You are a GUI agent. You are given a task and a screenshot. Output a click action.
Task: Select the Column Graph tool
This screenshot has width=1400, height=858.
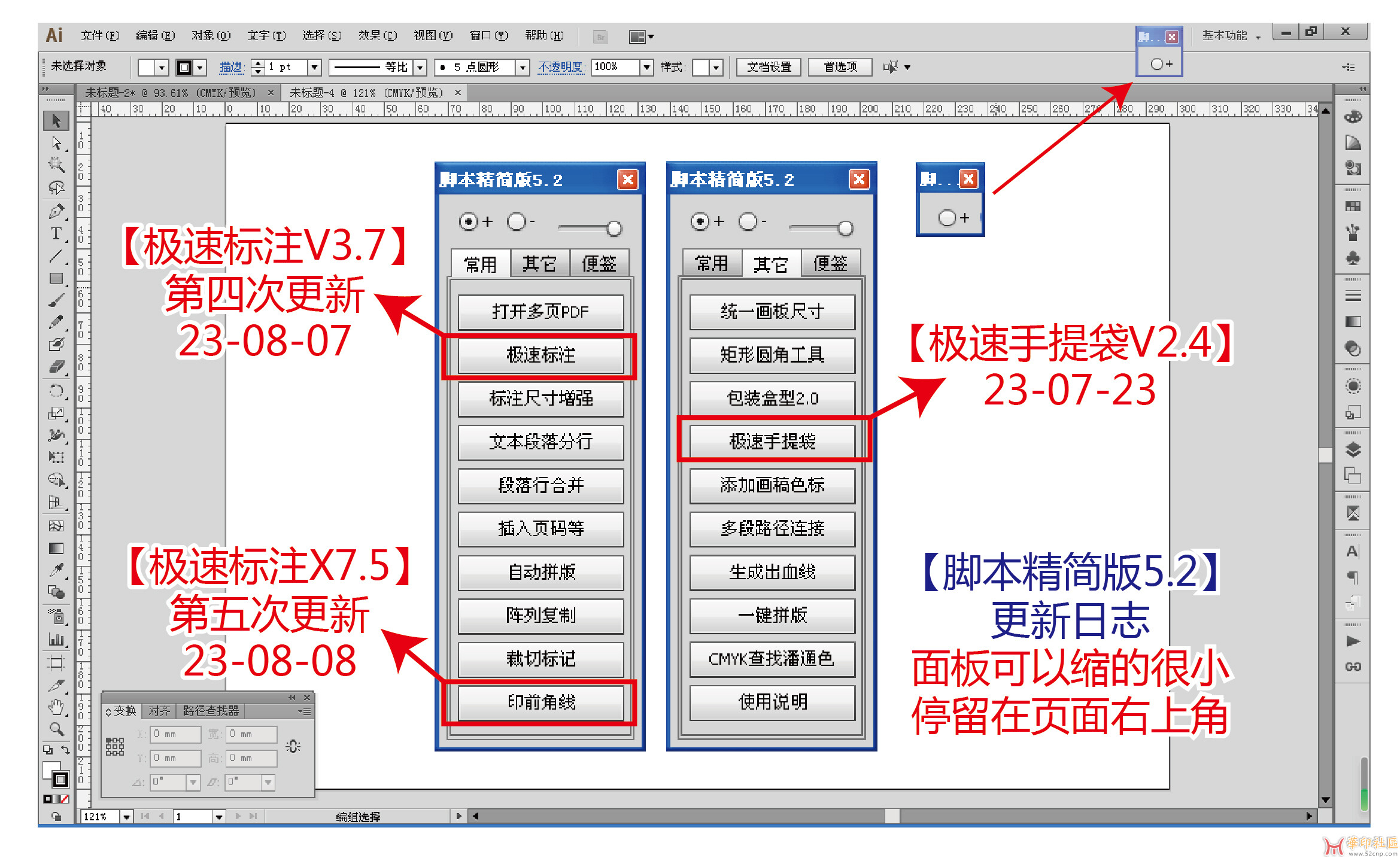[56, 640]
